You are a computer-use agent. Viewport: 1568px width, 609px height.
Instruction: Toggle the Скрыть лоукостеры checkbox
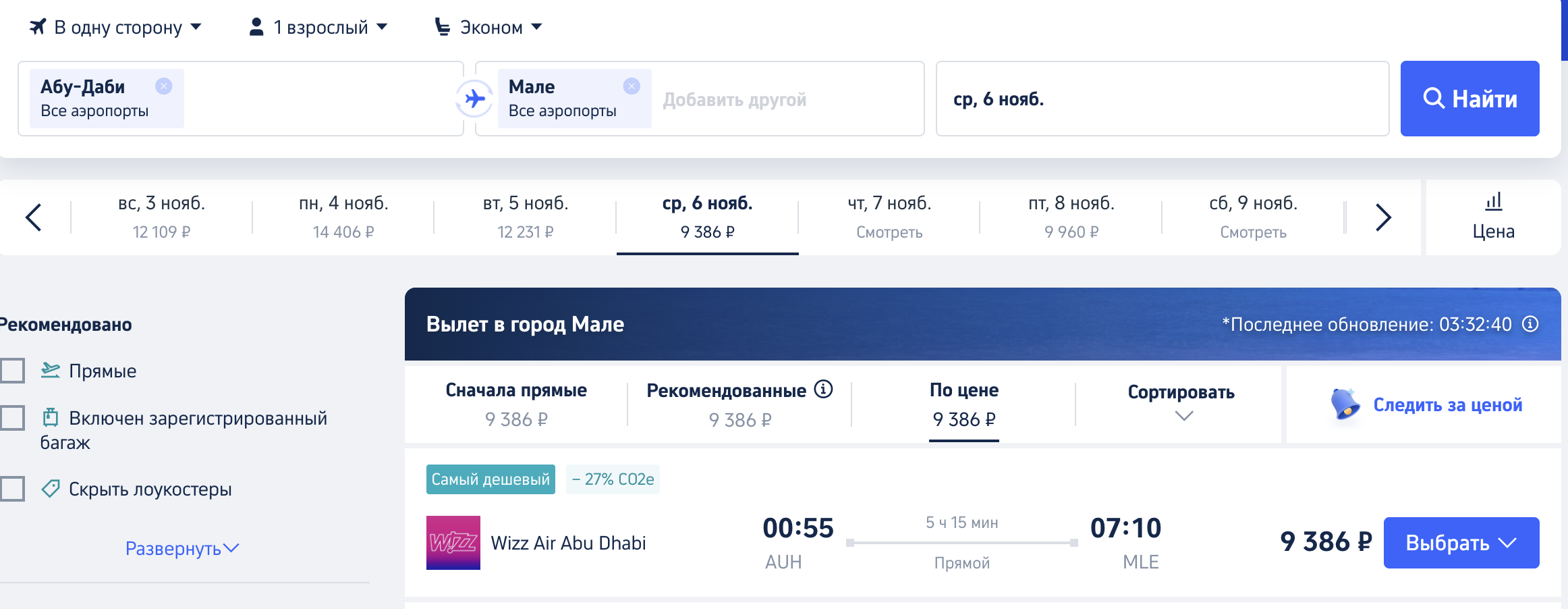pyautogui.click(x=12, y=489)
